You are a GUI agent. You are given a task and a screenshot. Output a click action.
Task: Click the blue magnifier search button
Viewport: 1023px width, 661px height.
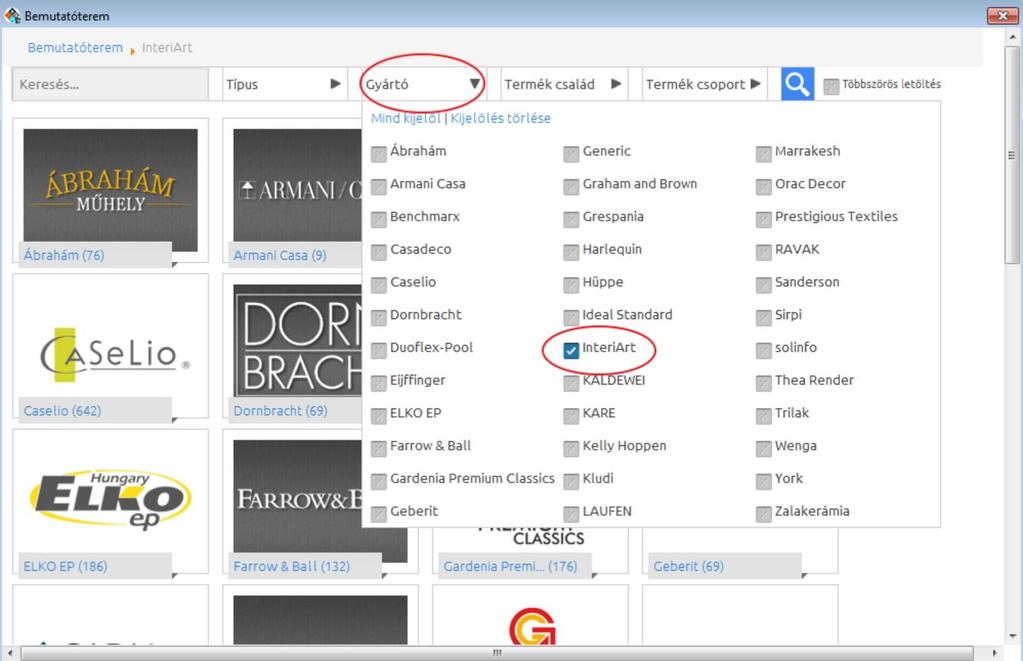(x=797, y=84)
